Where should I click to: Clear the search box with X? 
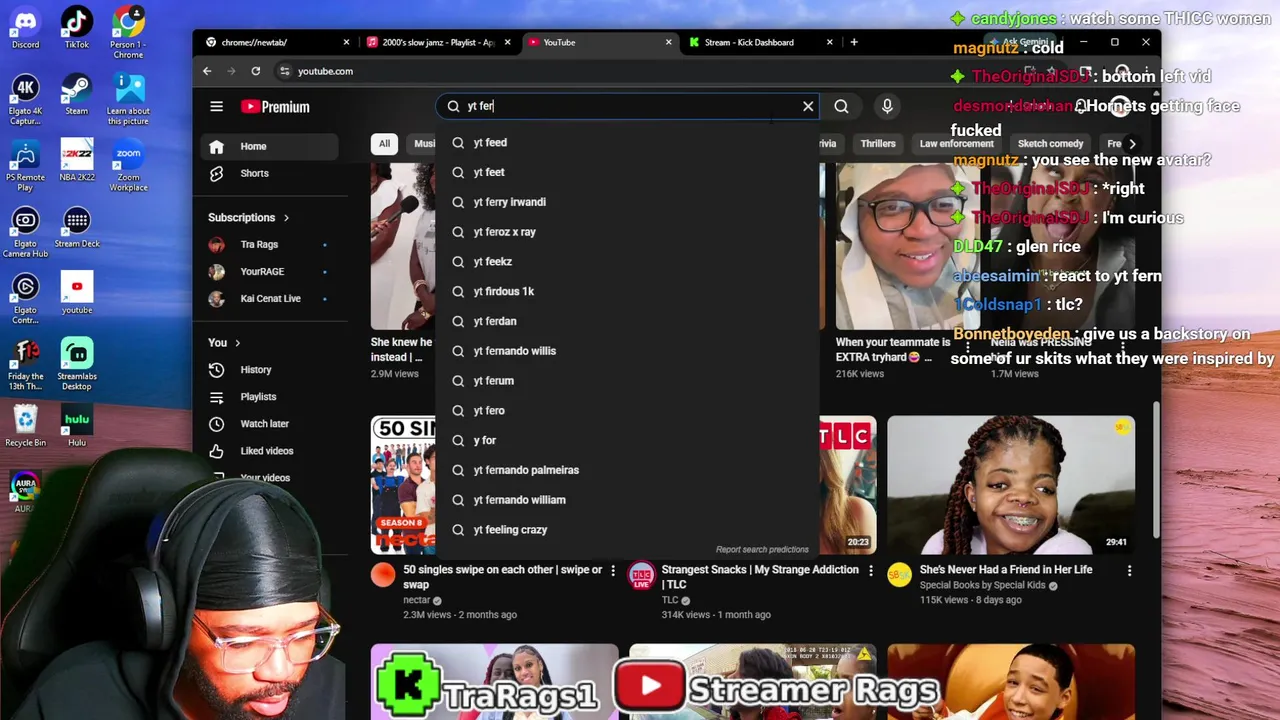[808, 106]
